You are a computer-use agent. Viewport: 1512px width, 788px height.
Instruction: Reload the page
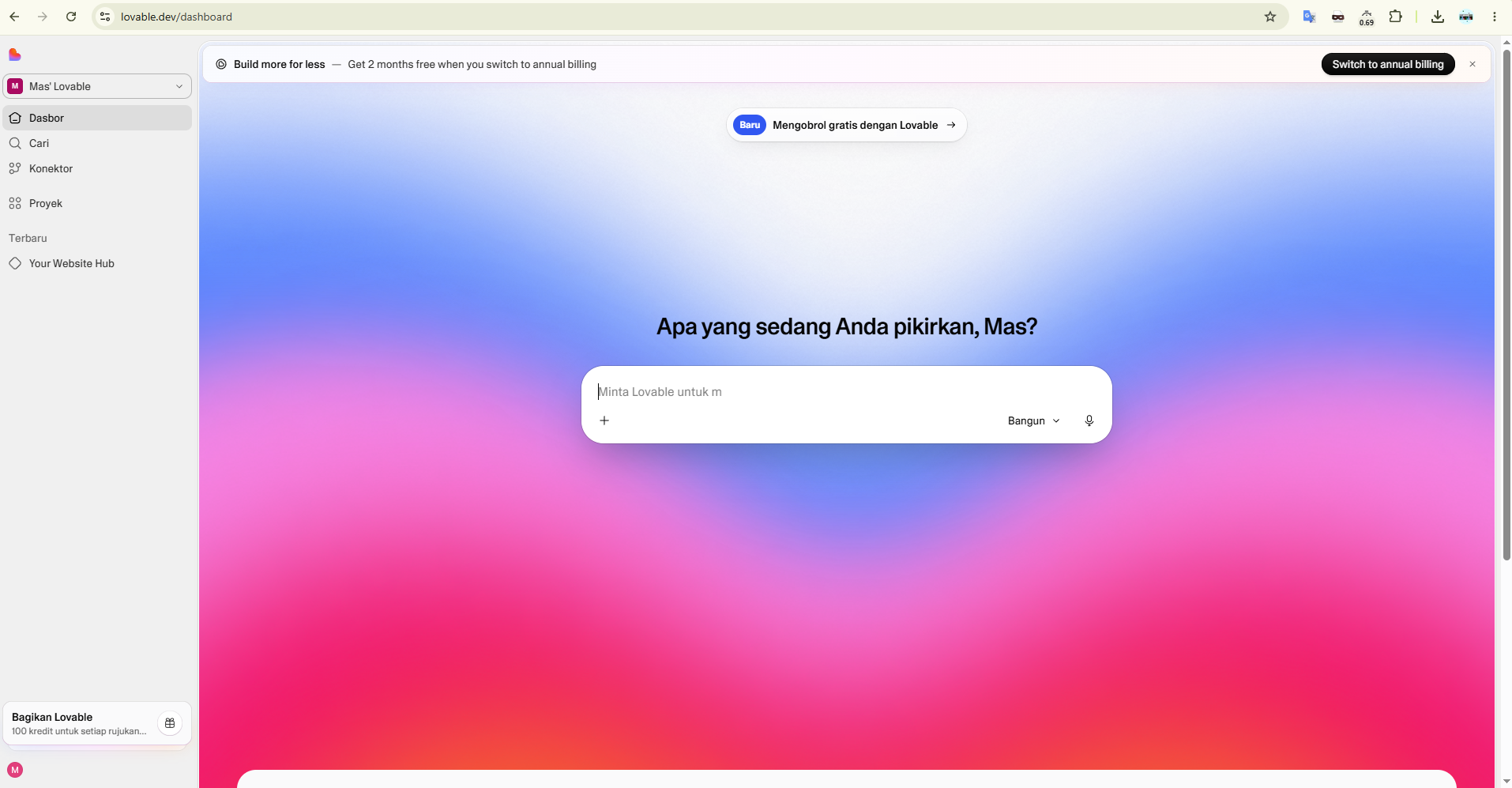[x=71, y=17]
